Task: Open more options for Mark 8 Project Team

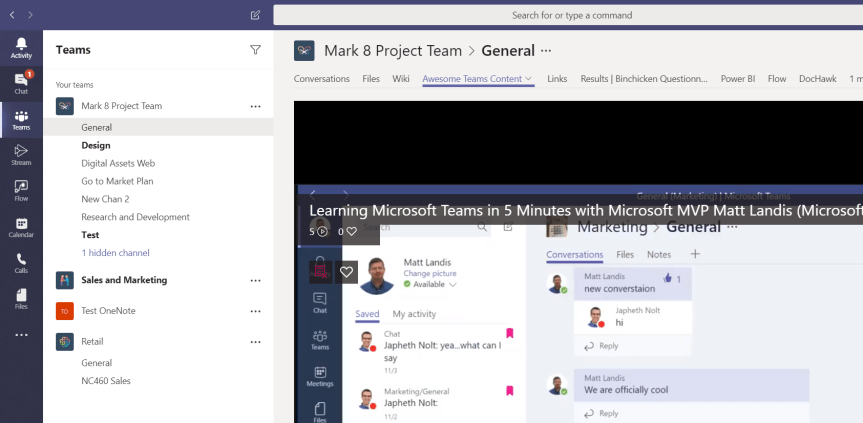Action: click(x=255, y=106)
